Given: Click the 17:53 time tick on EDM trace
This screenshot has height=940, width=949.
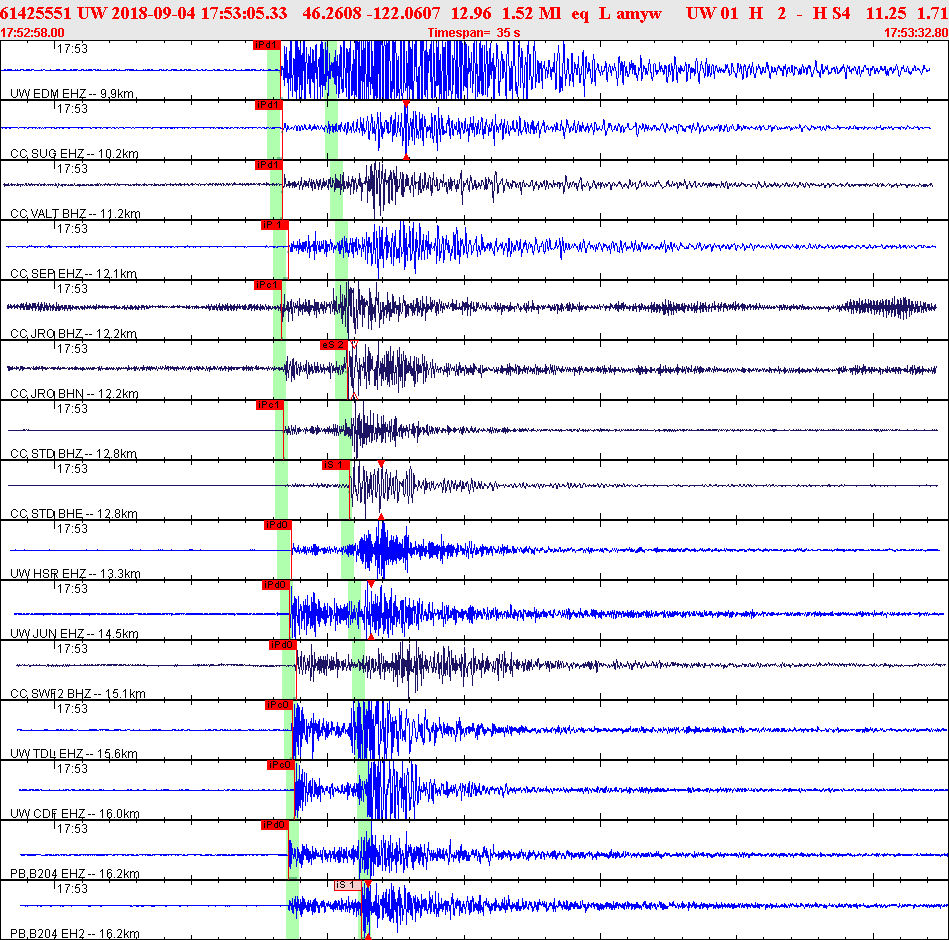Looking at the screenshot, I should pyautogui.click(x=73, y=49).
